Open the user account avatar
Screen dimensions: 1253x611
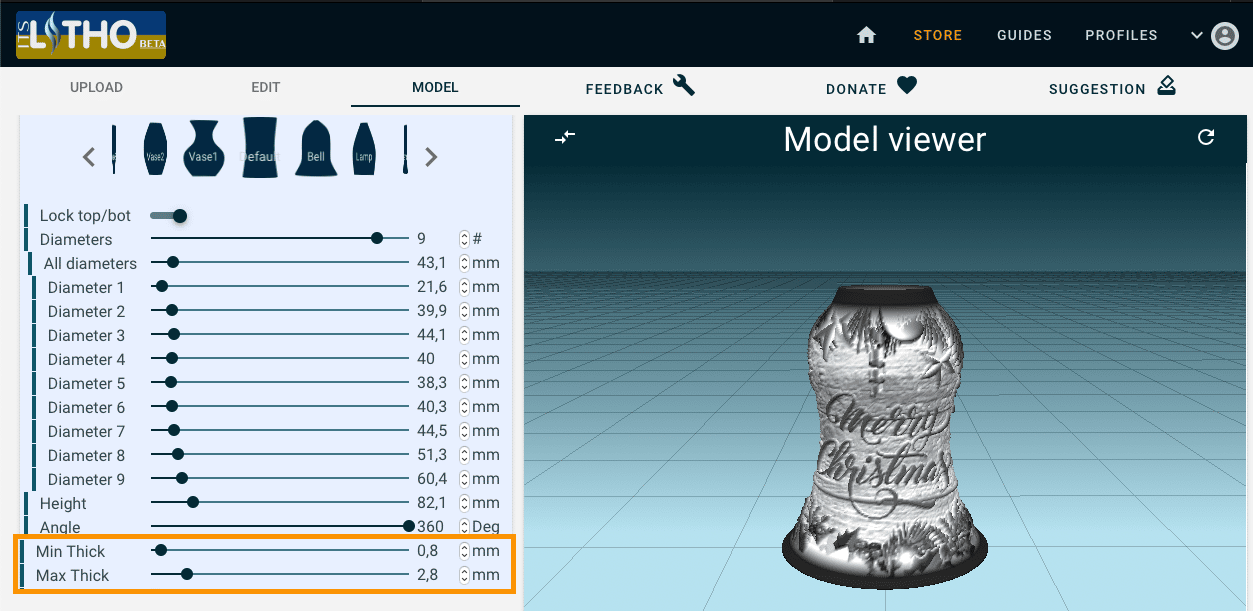pos(1224,36)
